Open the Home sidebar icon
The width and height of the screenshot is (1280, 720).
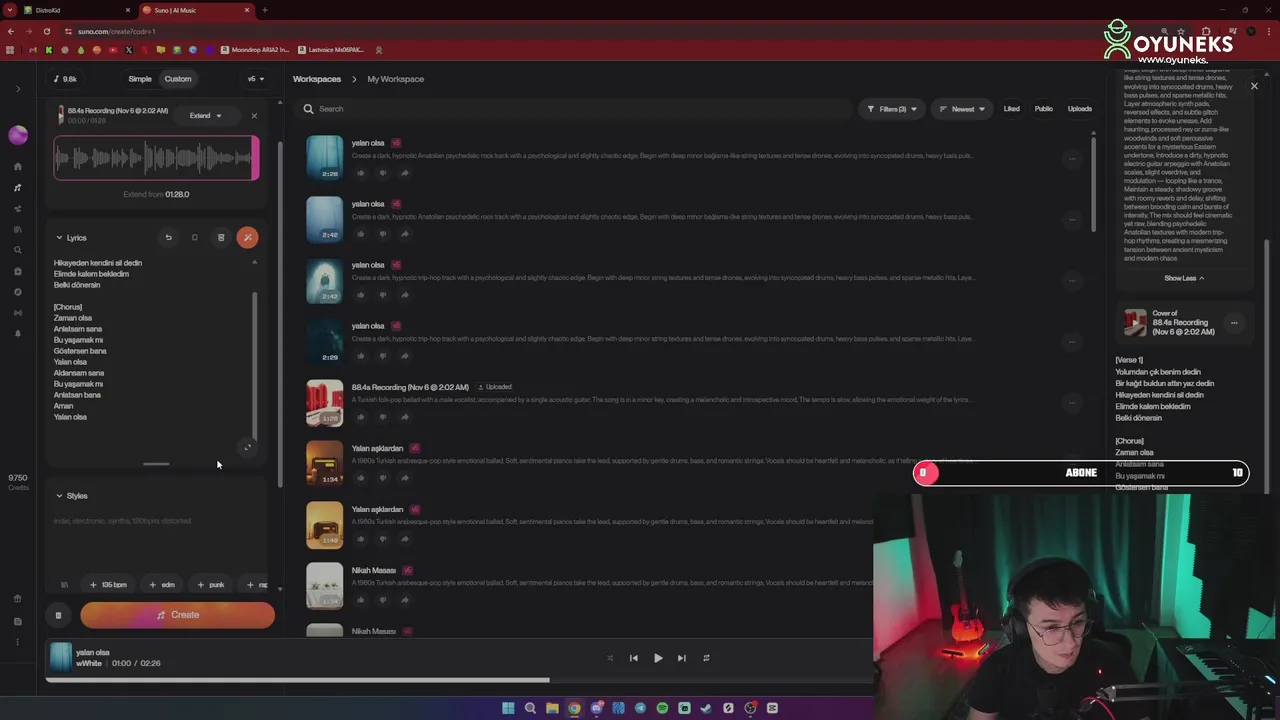tap(18, 166)
